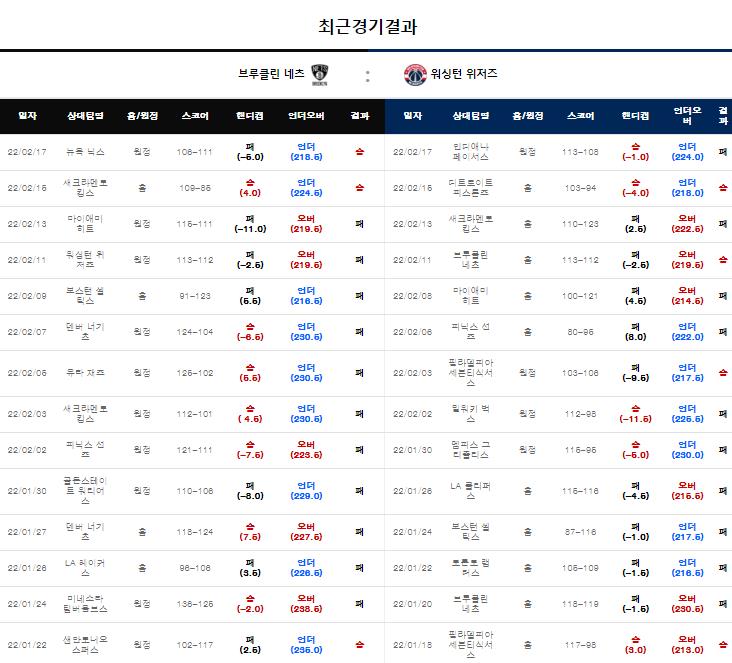The height and width of the screenshot is (663, 732).
Task: Click the 승 (-11.5) handicap cell
Action: (x=635, y=414)
